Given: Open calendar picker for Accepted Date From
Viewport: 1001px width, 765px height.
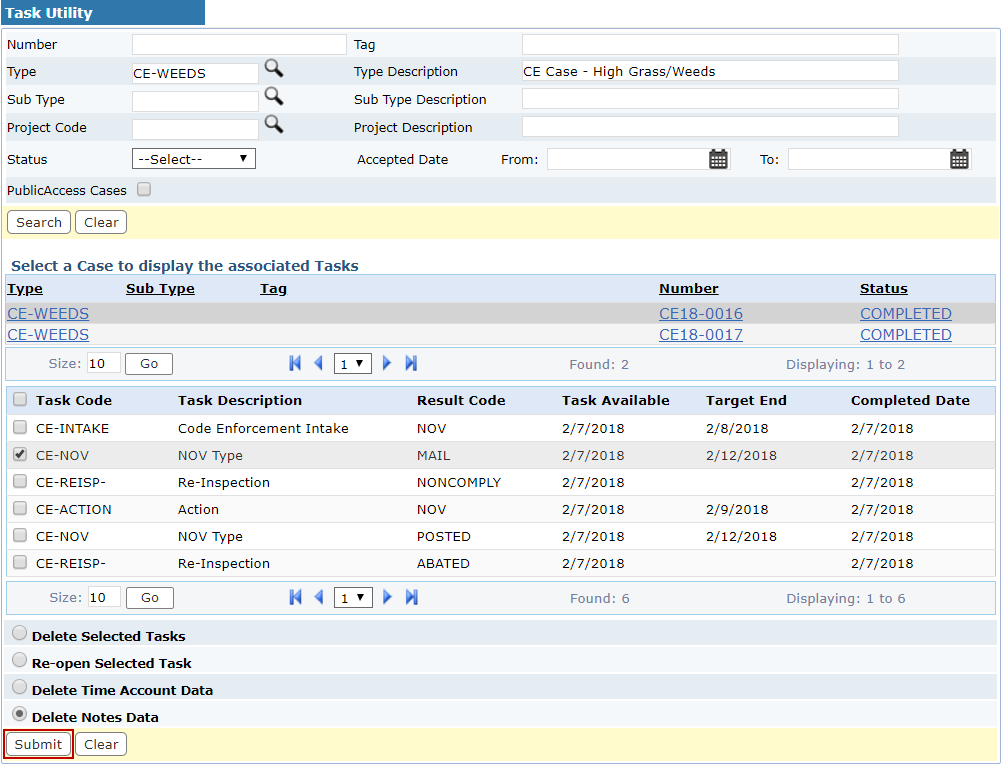Looking at the screenshot, I should click(x=718, y=159).
